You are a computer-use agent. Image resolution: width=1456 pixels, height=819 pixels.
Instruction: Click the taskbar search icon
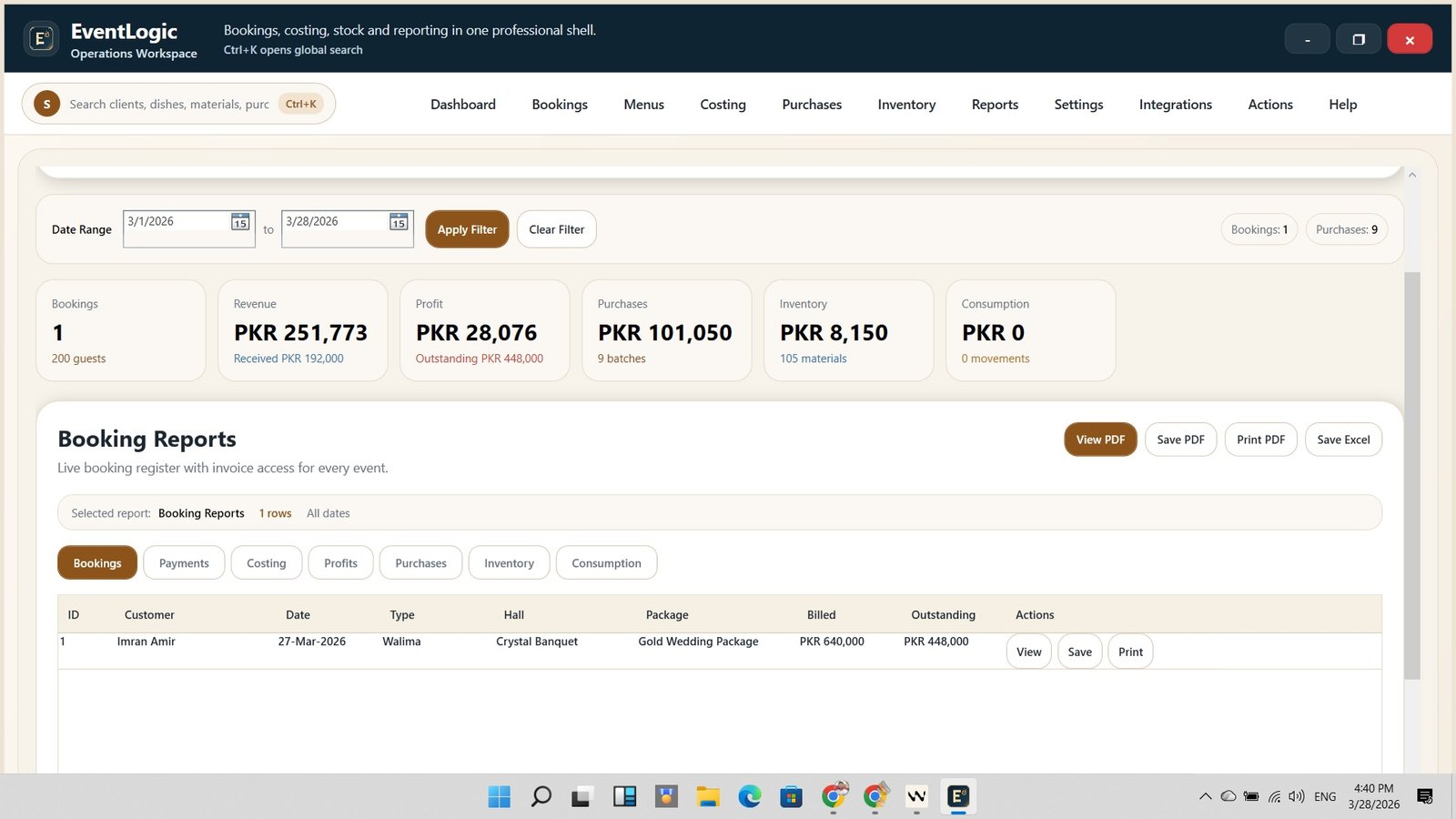point(541,797)
